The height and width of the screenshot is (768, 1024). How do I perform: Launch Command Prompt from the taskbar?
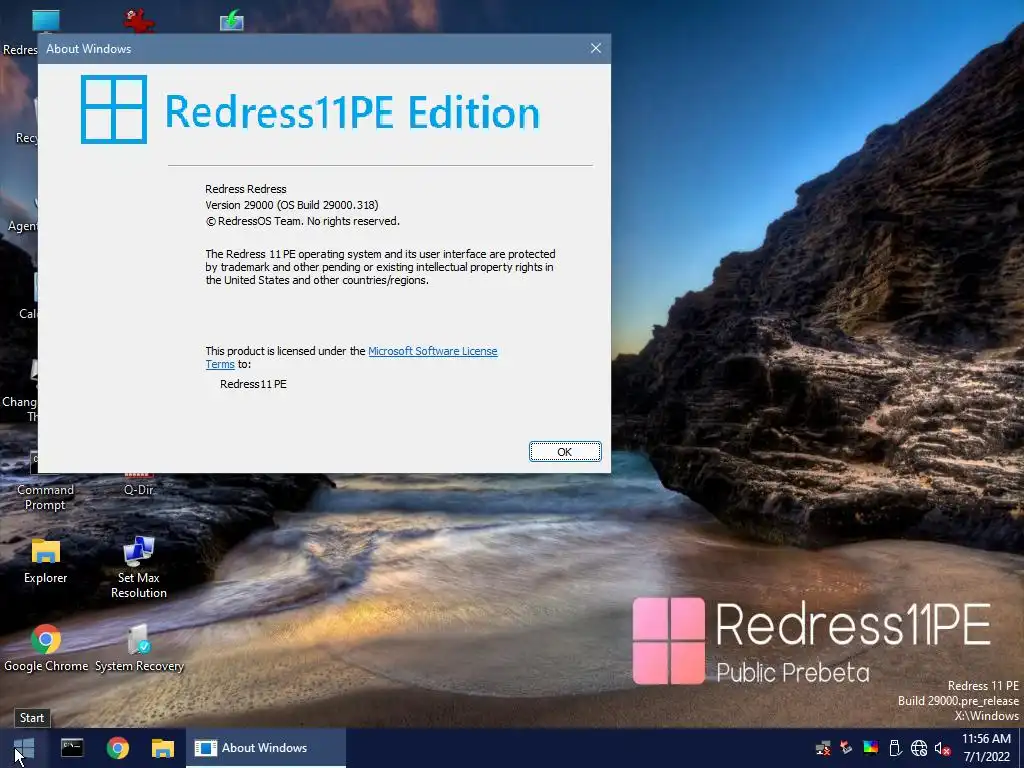pyautogui.click(x=72, y=748)
